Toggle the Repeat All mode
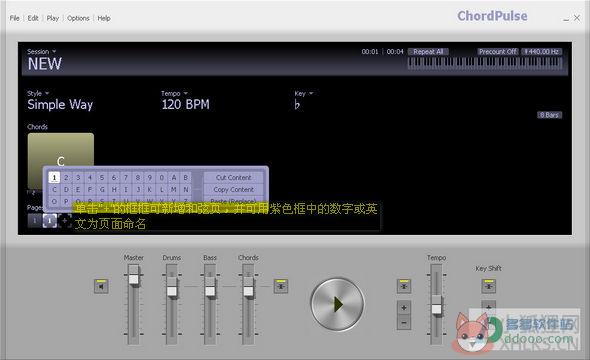 click(428, 52)
